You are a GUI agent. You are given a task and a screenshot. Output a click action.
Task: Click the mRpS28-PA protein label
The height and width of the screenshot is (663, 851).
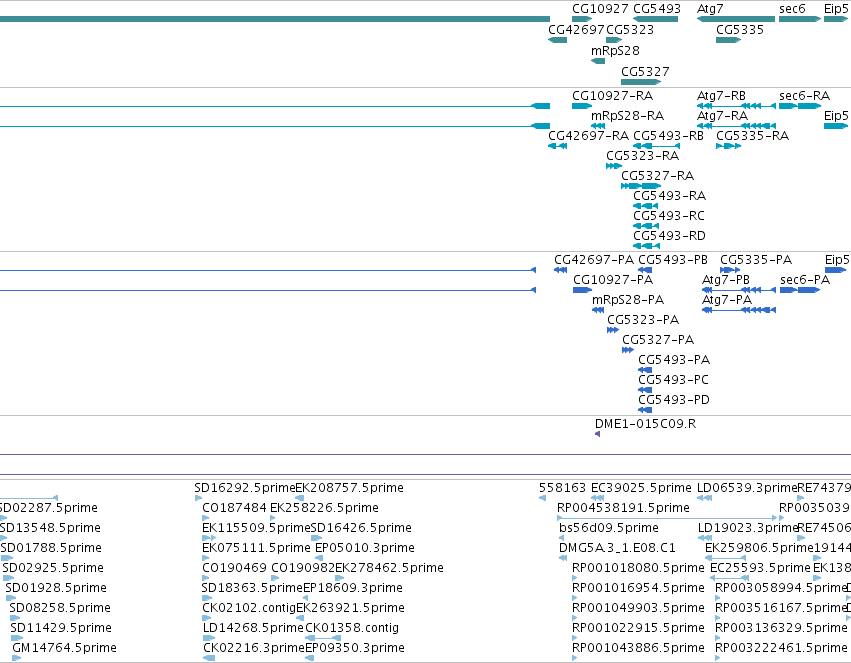[628, 300]
